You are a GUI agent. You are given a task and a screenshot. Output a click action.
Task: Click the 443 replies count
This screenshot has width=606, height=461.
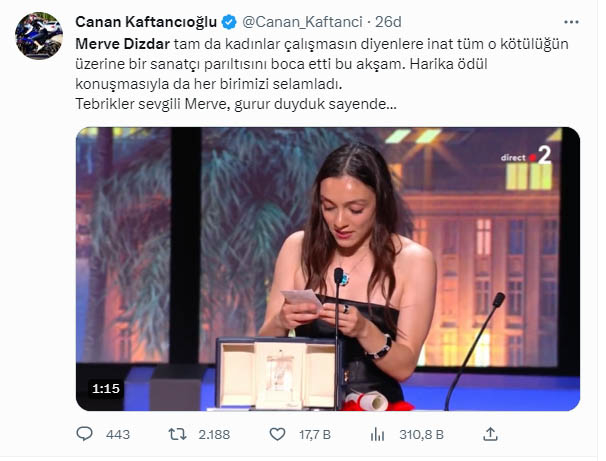118,434
